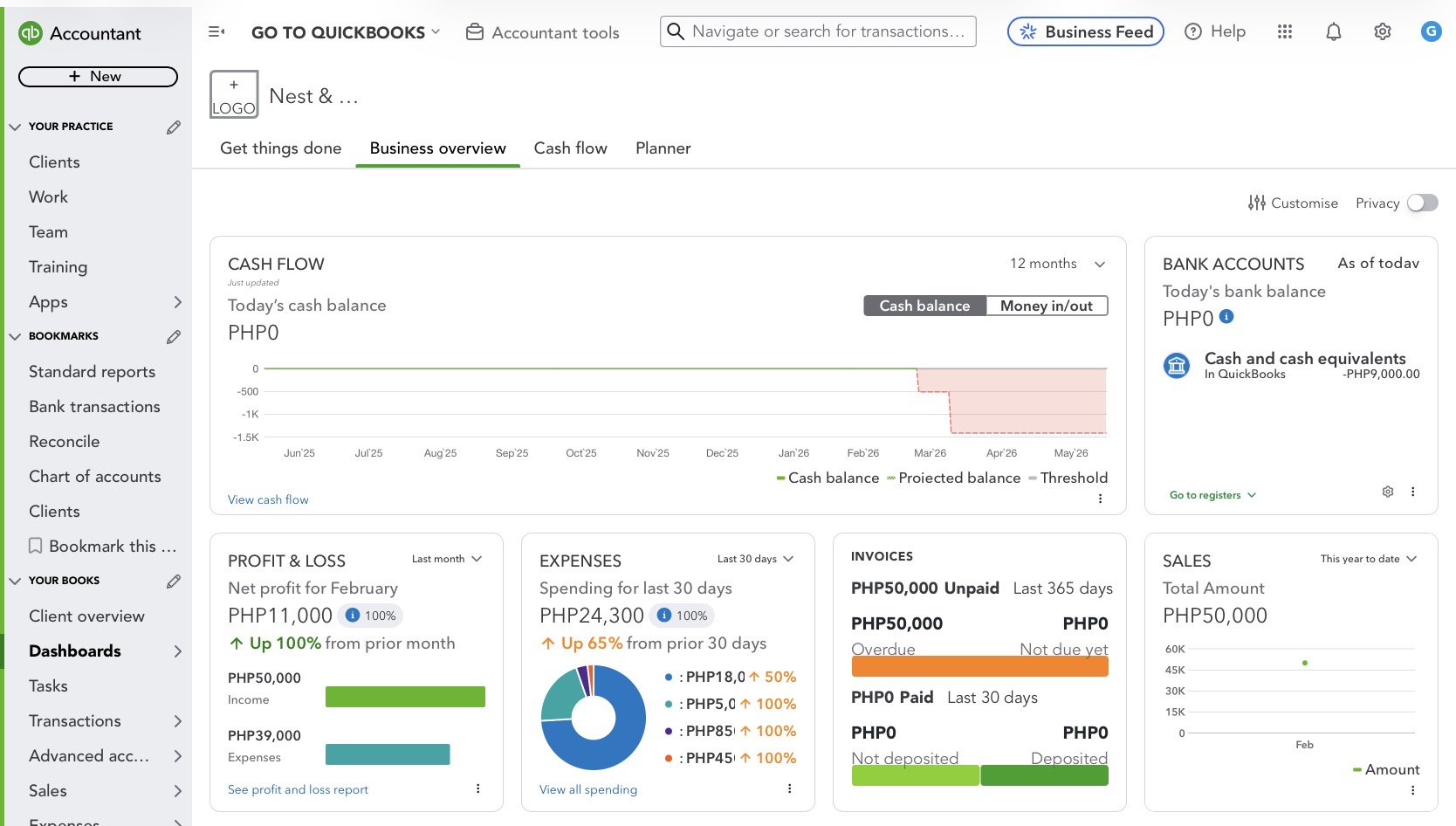Click the green Income bar
This screenshot has height=826, width=1456.
[405, 697]
